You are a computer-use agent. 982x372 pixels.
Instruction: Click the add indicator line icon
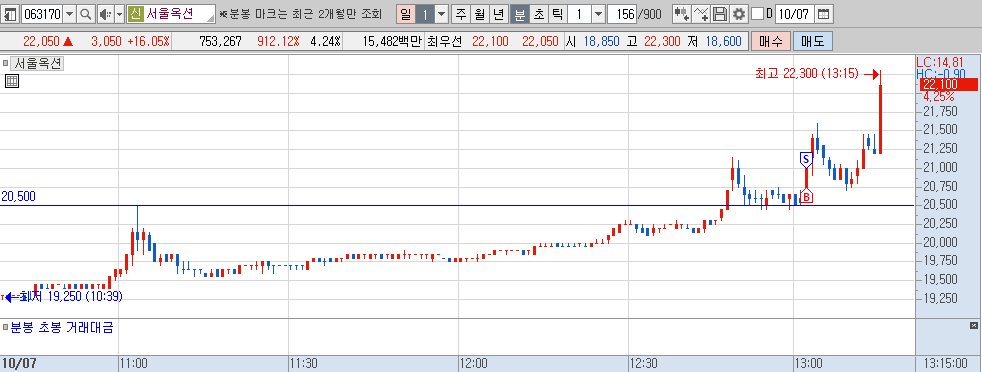coord(701,14)
